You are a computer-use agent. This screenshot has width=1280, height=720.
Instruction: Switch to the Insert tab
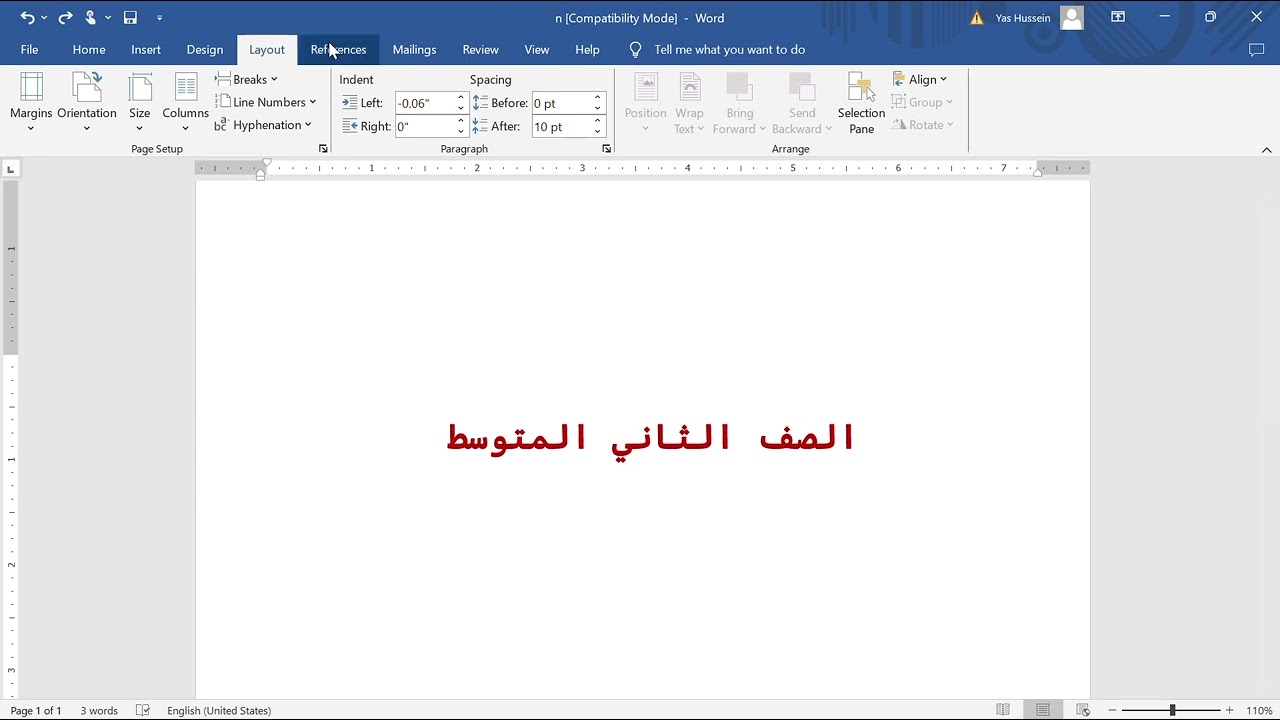coord(146,49)
